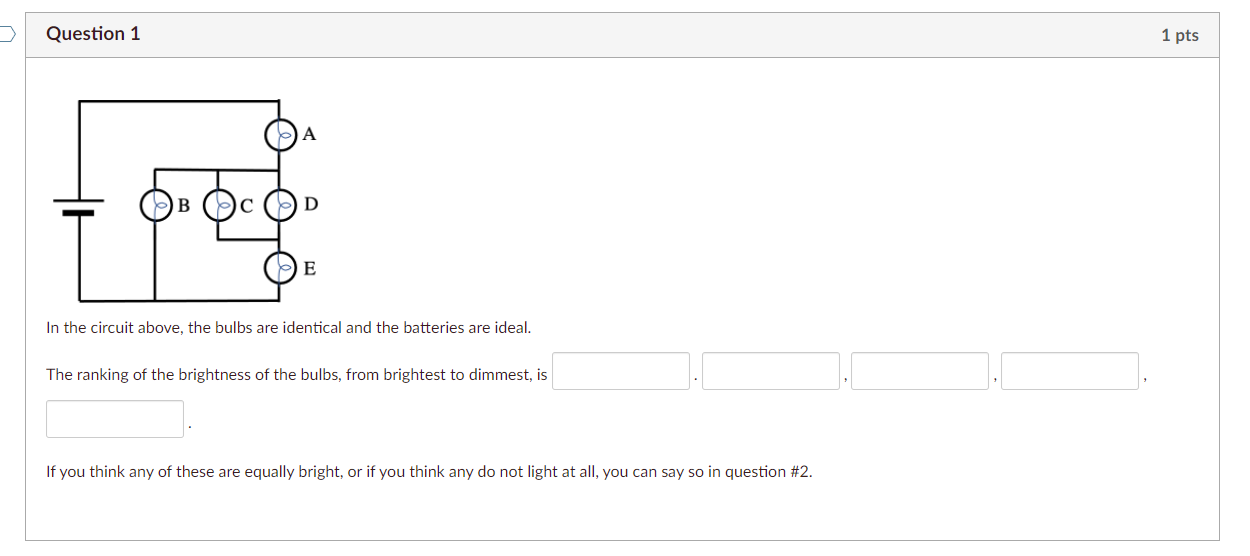The height and width of the screenshot is (556, 1250).
Task: Click bulb E symbol in circuit
Action: click(282, 267)
